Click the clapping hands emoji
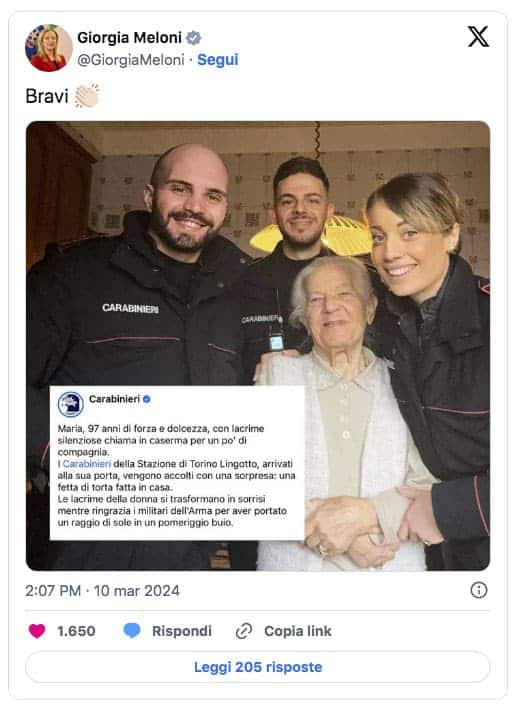Viewport: 520px width, 707px height. click(87, 96)
